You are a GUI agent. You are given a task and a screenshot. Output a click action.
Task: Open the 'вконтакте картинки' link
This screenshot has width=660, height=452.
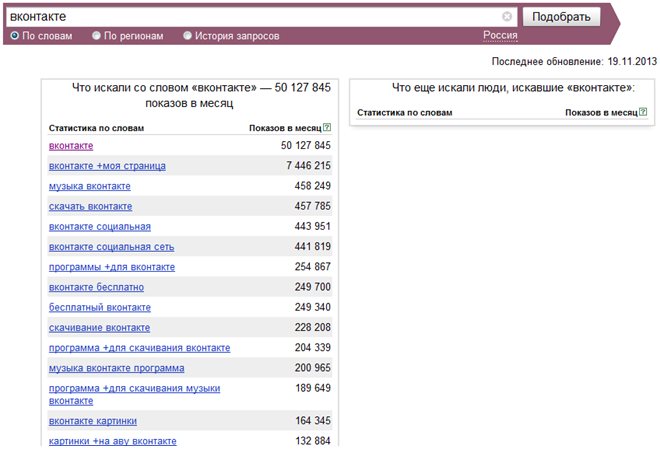tap(93, 421)
